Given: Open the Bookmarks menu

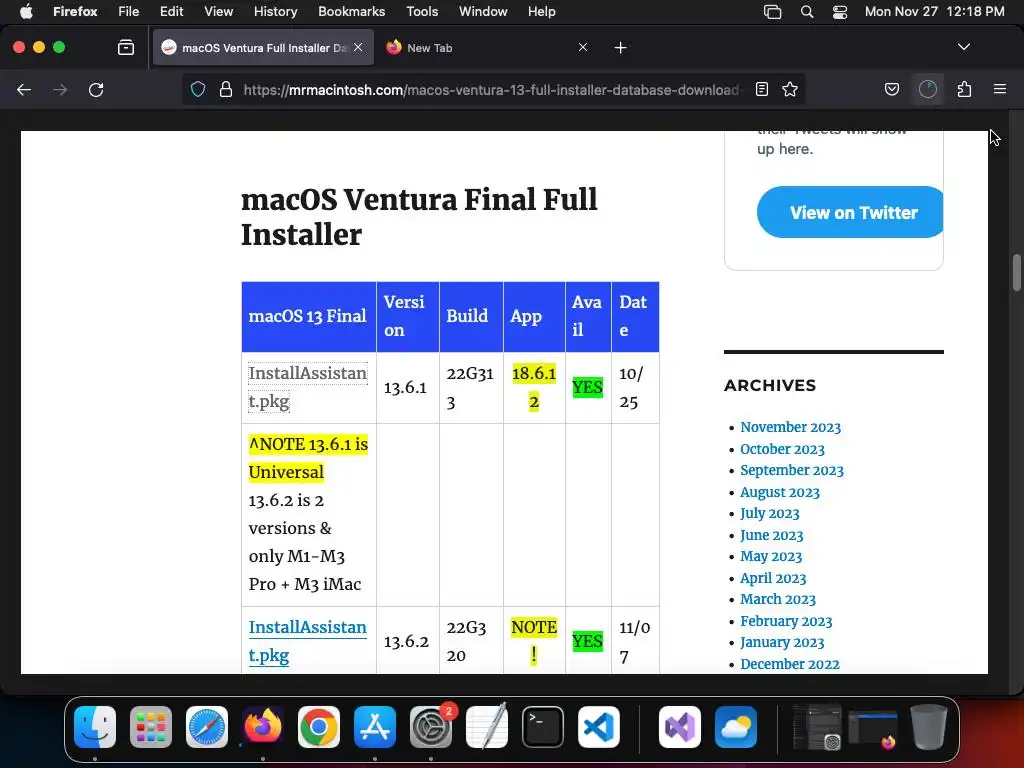Looking at the screenshot, I should pos(352,11).
